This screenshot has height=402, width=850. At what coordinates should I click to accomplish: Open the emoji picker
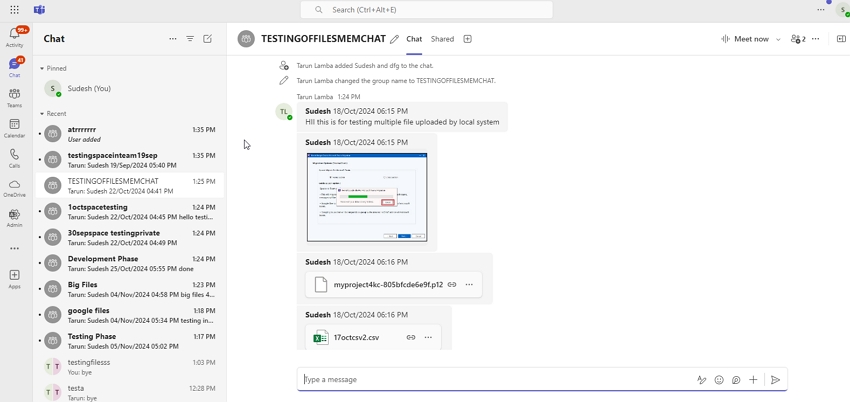pyautogui.click(x=719, y=380)
